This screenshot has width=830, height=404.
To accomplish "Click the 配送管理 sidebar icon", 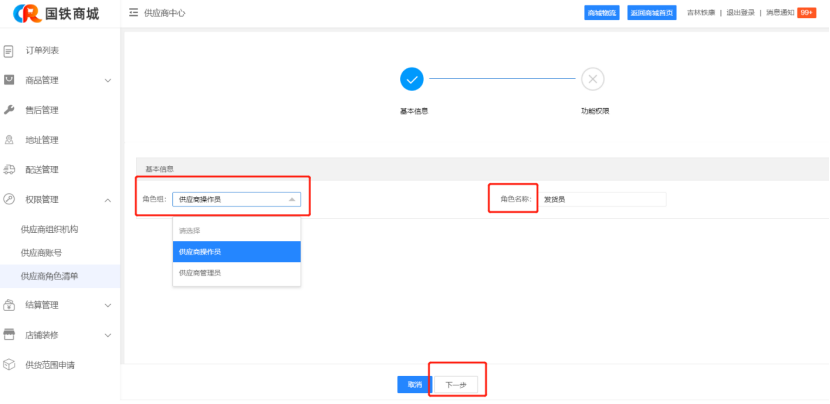I will [9, 170].
